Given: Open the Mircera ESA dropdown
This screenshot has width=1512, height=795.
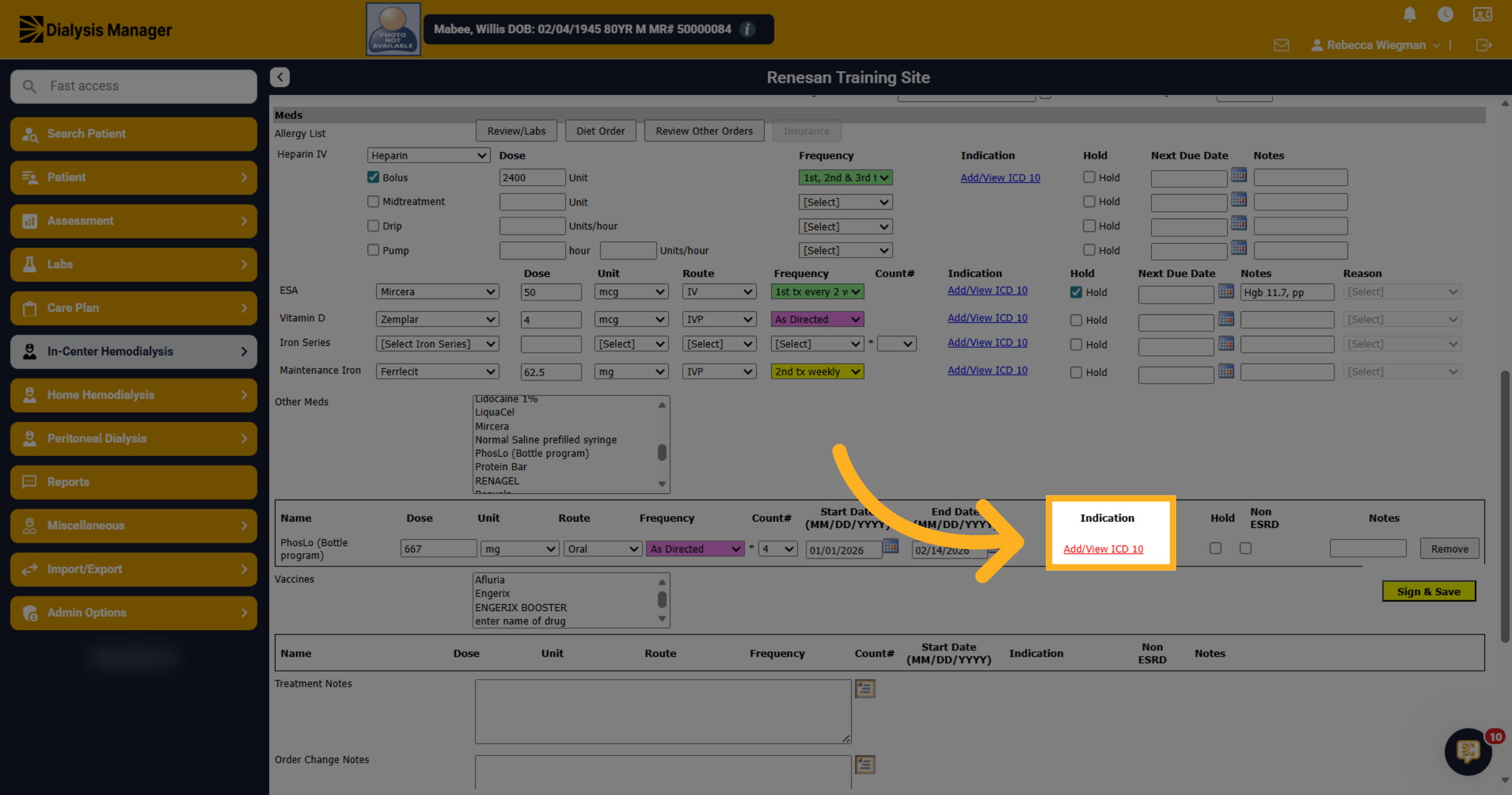Looking at the screenshot, I should click(x=437, y=292).
